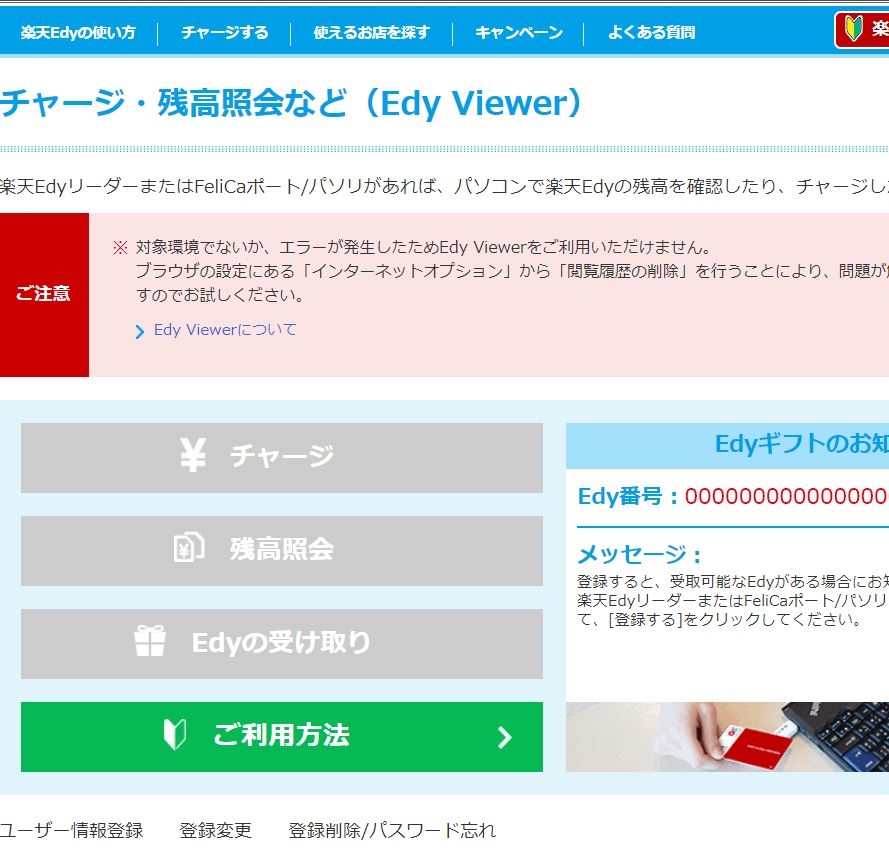889x859 pixels.
Task: Open the Edy Viewerについて link
Action: (x=225, y=329)
